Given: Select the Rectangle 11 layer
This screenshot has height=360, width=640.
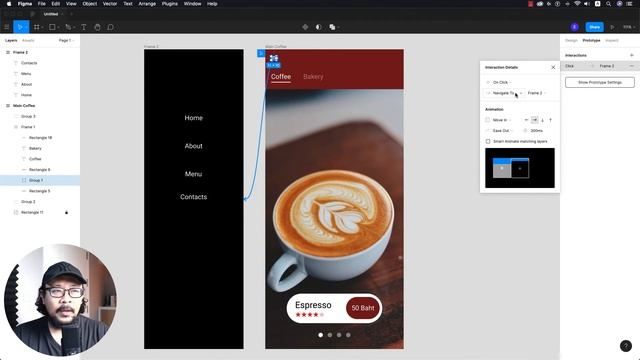Looking at the screenshot, I should 40,212.
